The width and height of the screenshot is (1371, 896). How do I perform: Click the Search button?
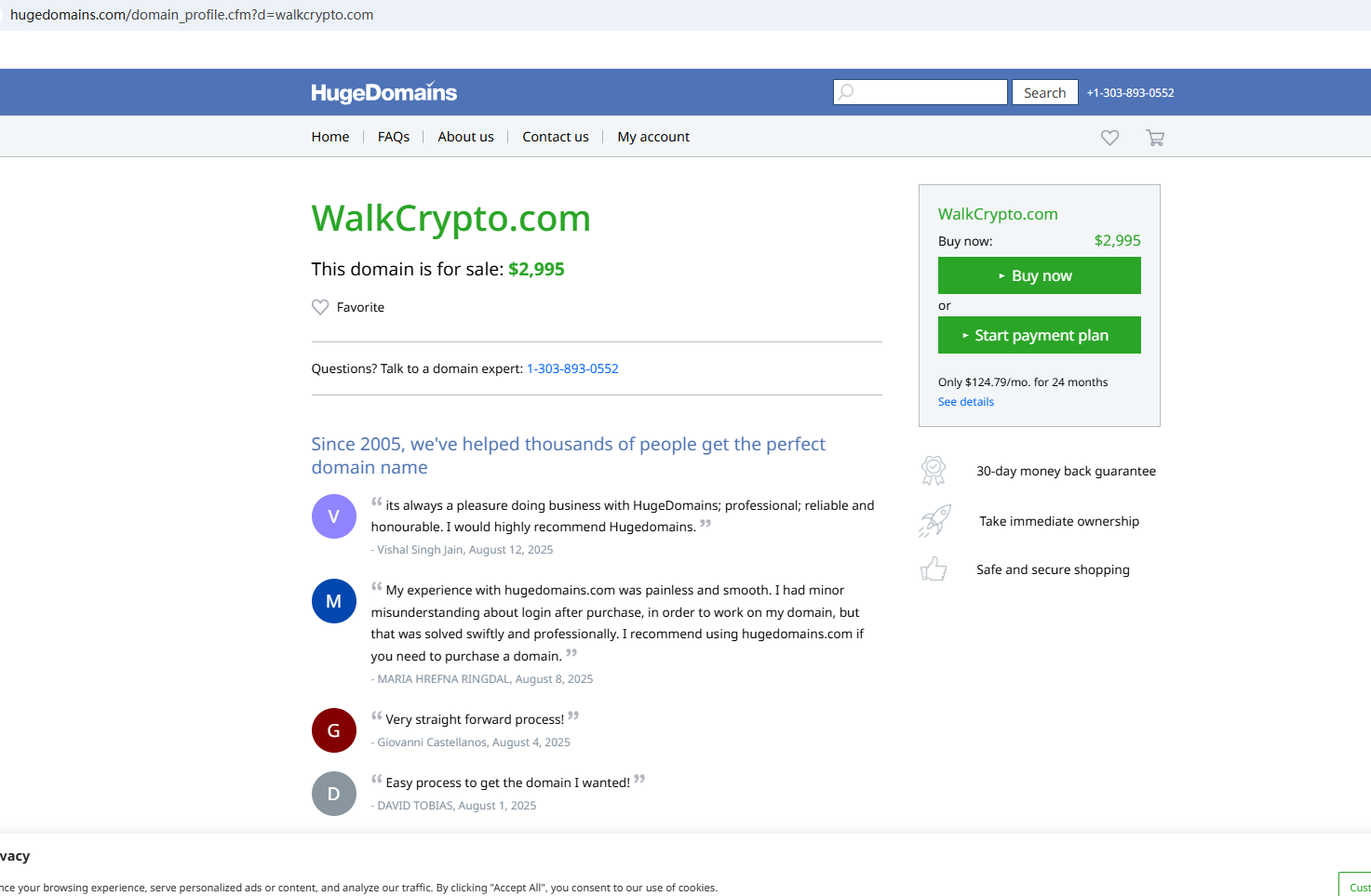[1045, 92]
